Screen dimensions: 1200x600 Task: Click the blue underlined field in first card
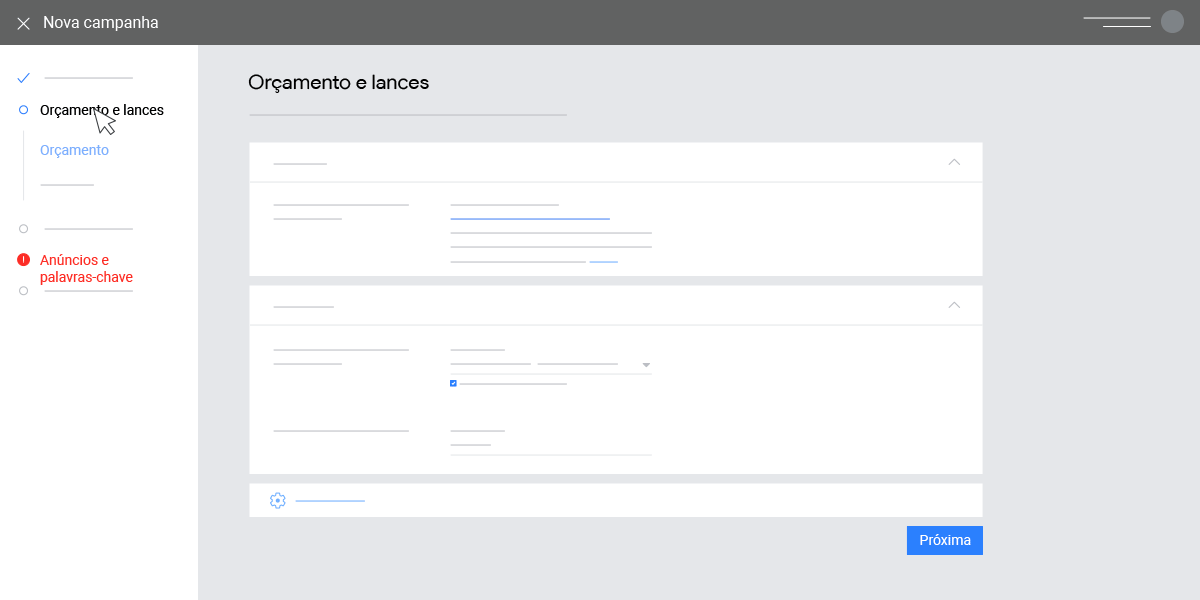click(530, 218)
